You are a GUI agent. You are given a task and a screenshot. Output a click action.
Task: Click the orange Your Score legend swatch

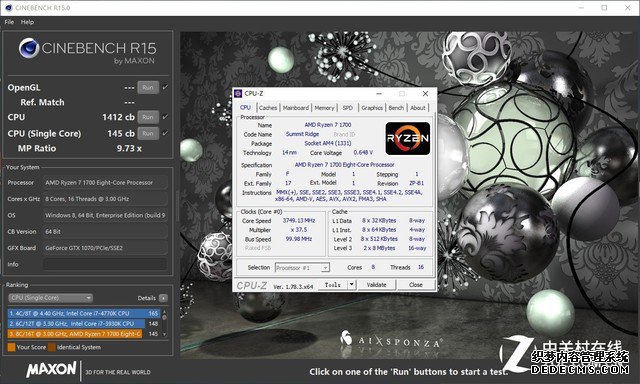[x=11, y=347]
